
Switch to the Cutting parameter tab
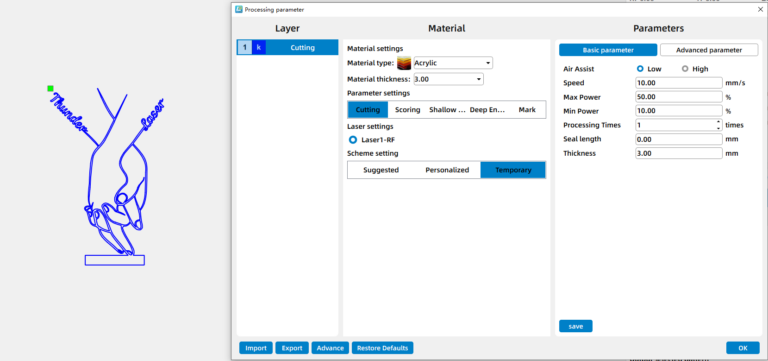pos(368,110)
